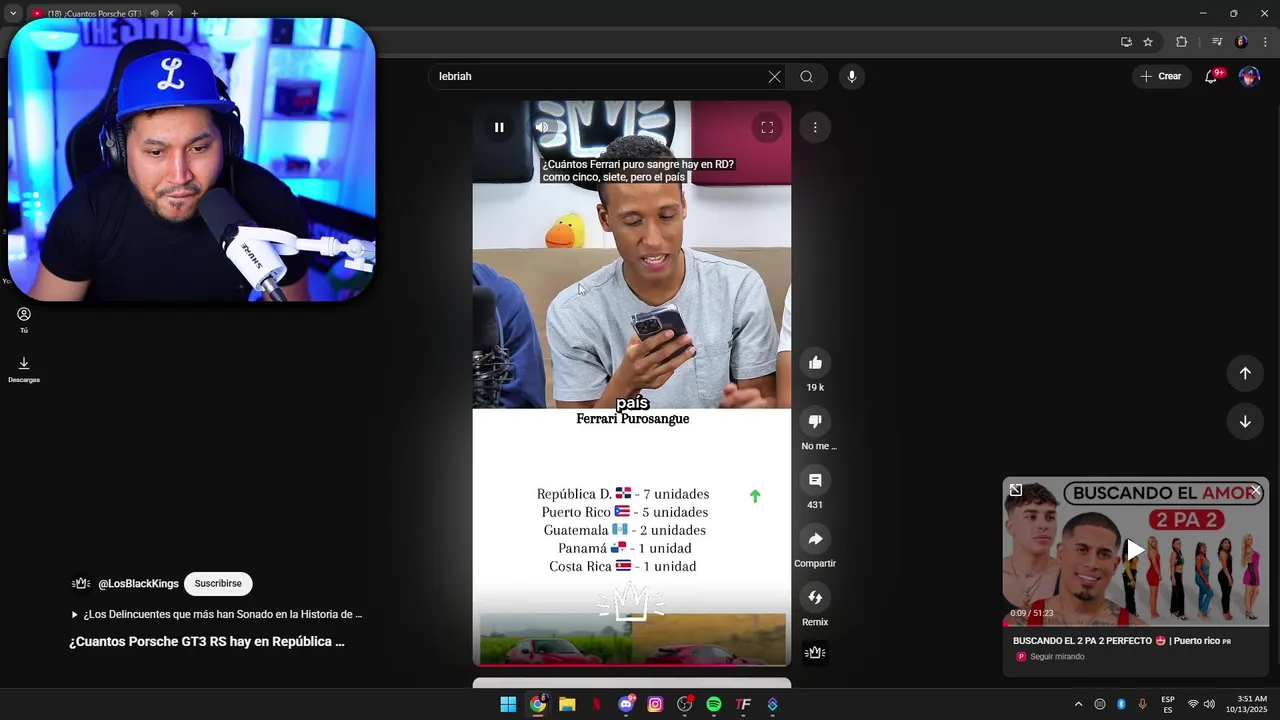
Task: Remix this Short
Action: coord(815,598)
